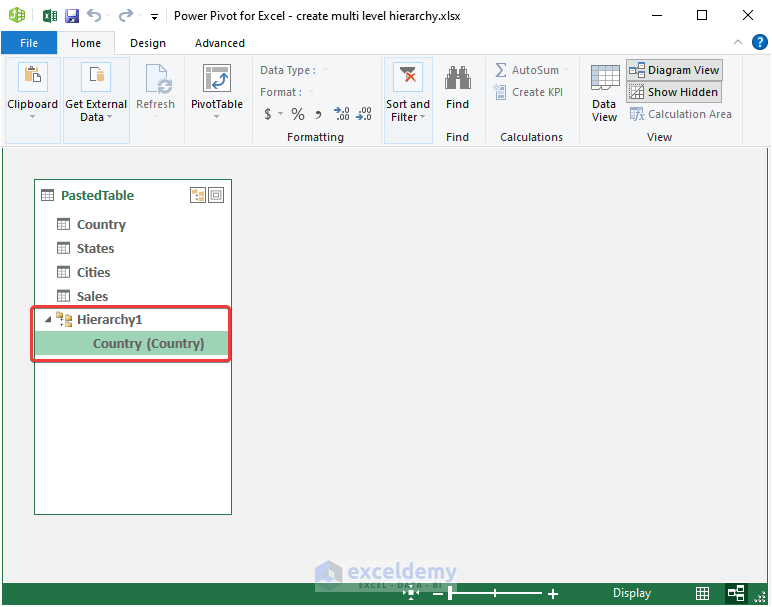
Task: Grab the window resize grip corner
Action: tap(761, 596)
